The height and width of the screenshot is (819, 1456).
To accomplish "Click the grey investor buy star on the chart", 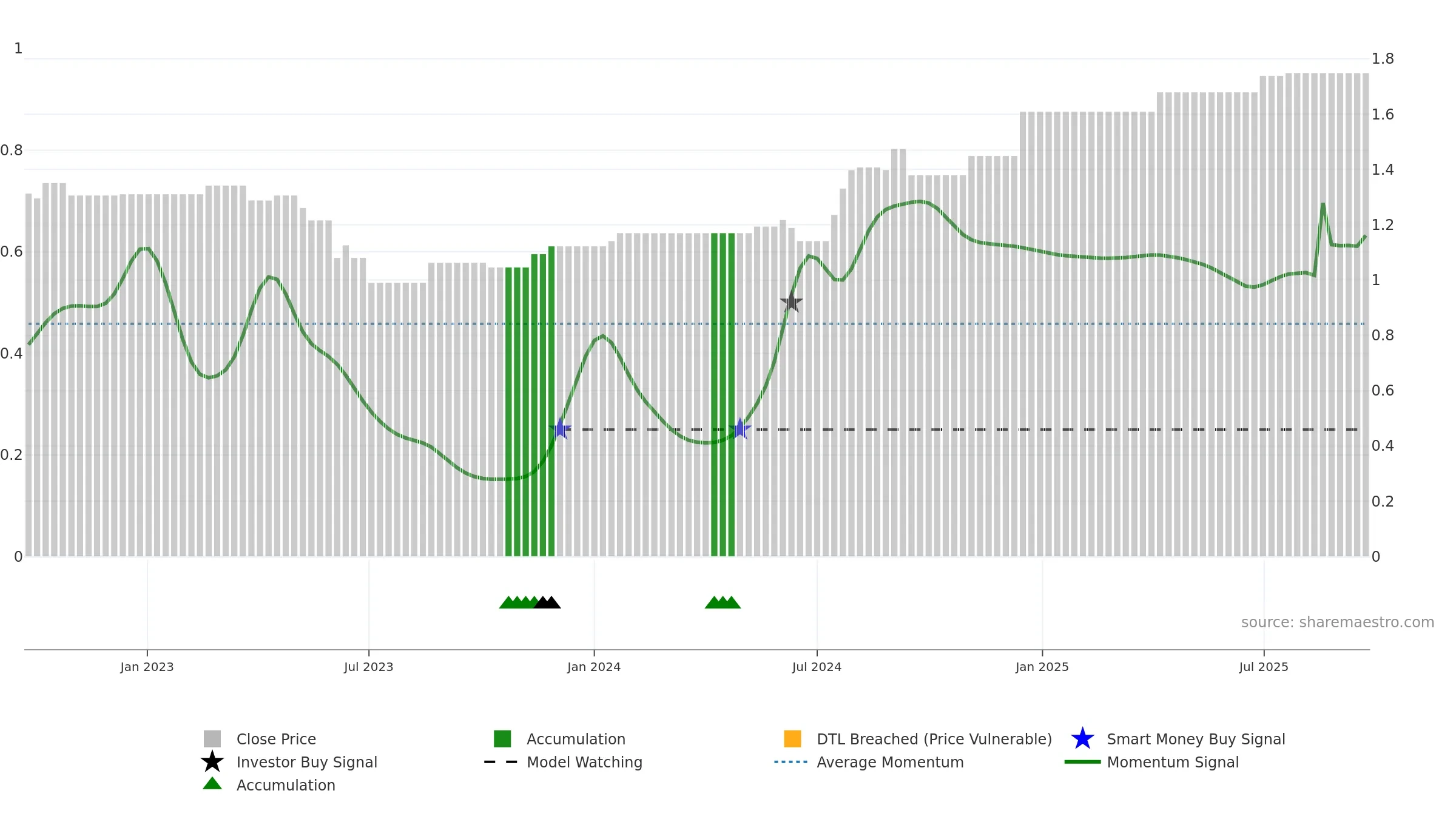I will click(791, 302).
